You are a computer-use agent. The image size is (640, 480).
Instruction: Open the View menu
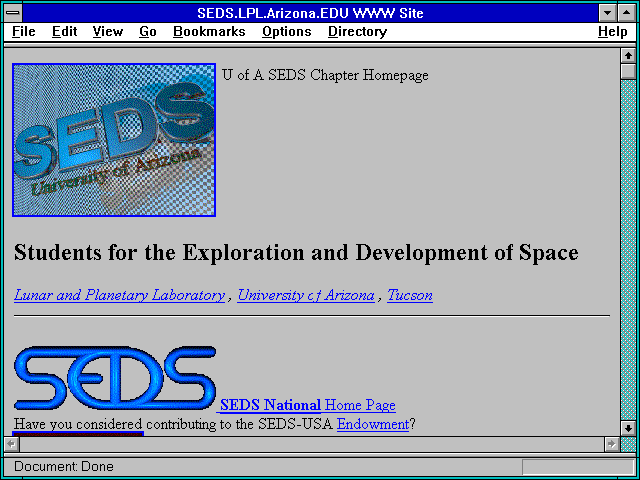pyautogui.click(x=108, y=31)
